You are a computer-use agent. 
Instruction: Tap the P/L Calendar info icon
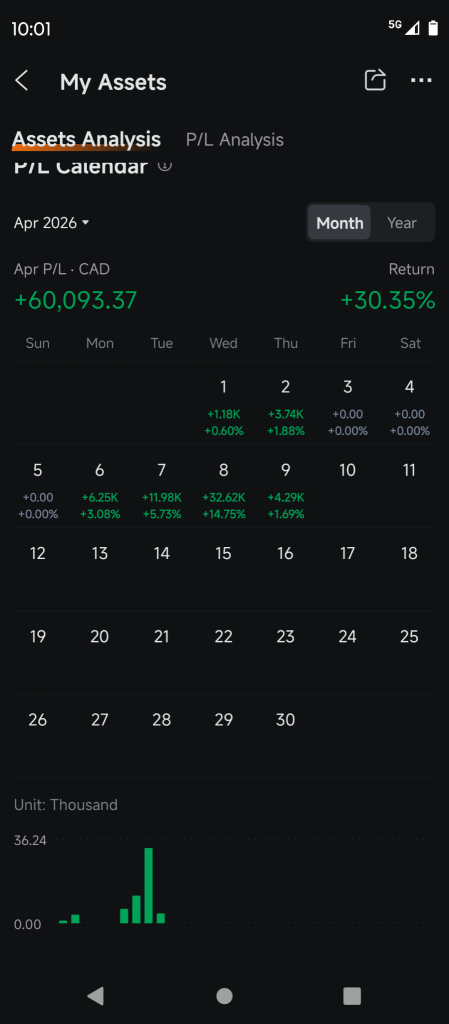pos(165,166)
